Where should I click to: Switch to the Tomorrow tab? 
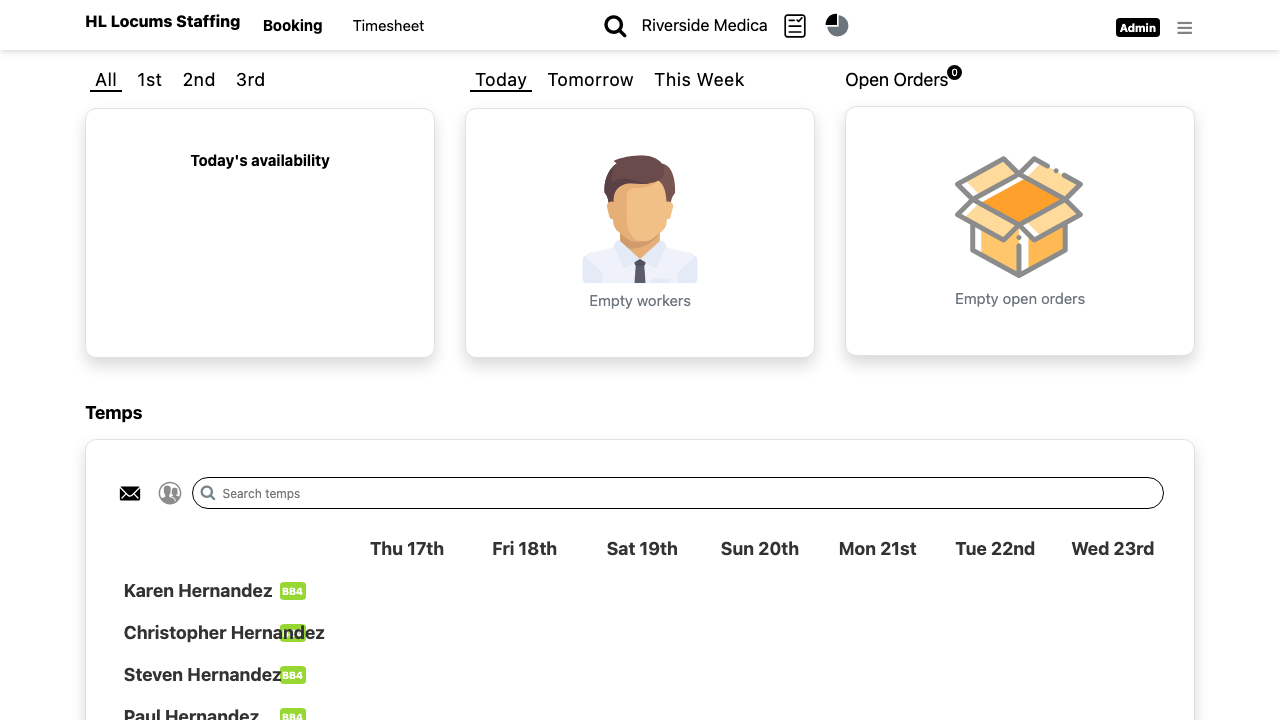[x=590, y=80]
